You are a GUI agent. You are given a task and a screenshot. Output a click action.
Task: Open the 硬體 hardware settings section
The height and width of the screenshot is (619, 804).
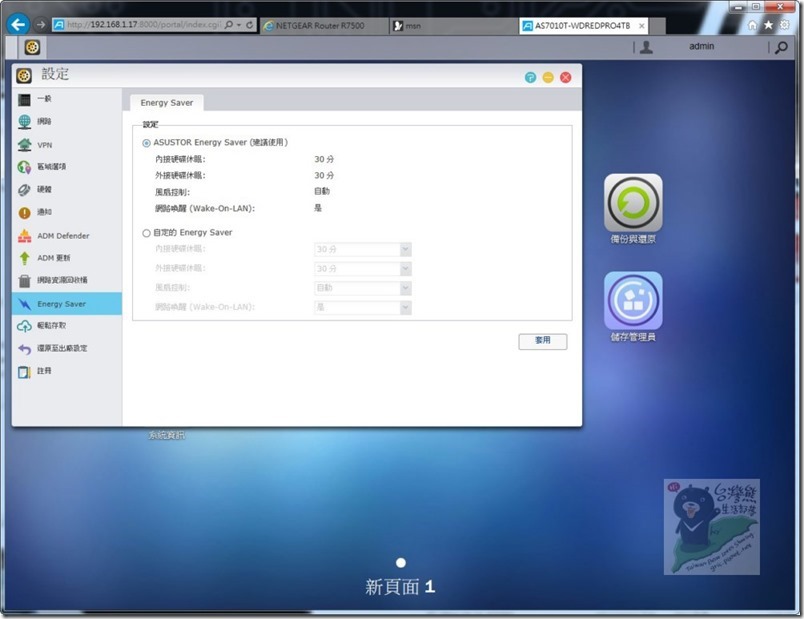[67, 189]
